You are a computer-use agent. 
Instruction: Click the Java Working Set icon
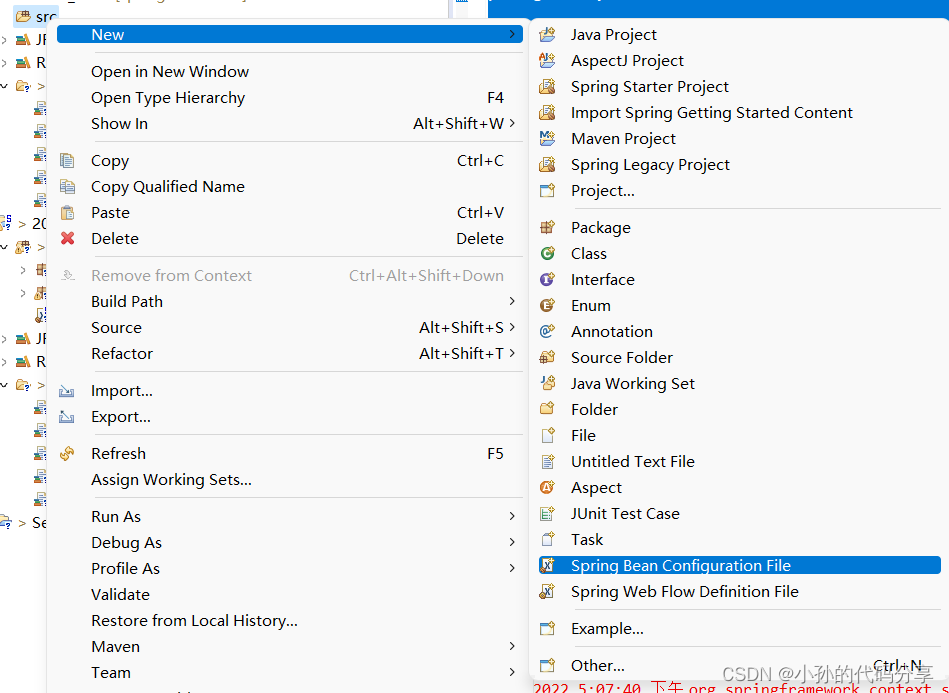547,384
